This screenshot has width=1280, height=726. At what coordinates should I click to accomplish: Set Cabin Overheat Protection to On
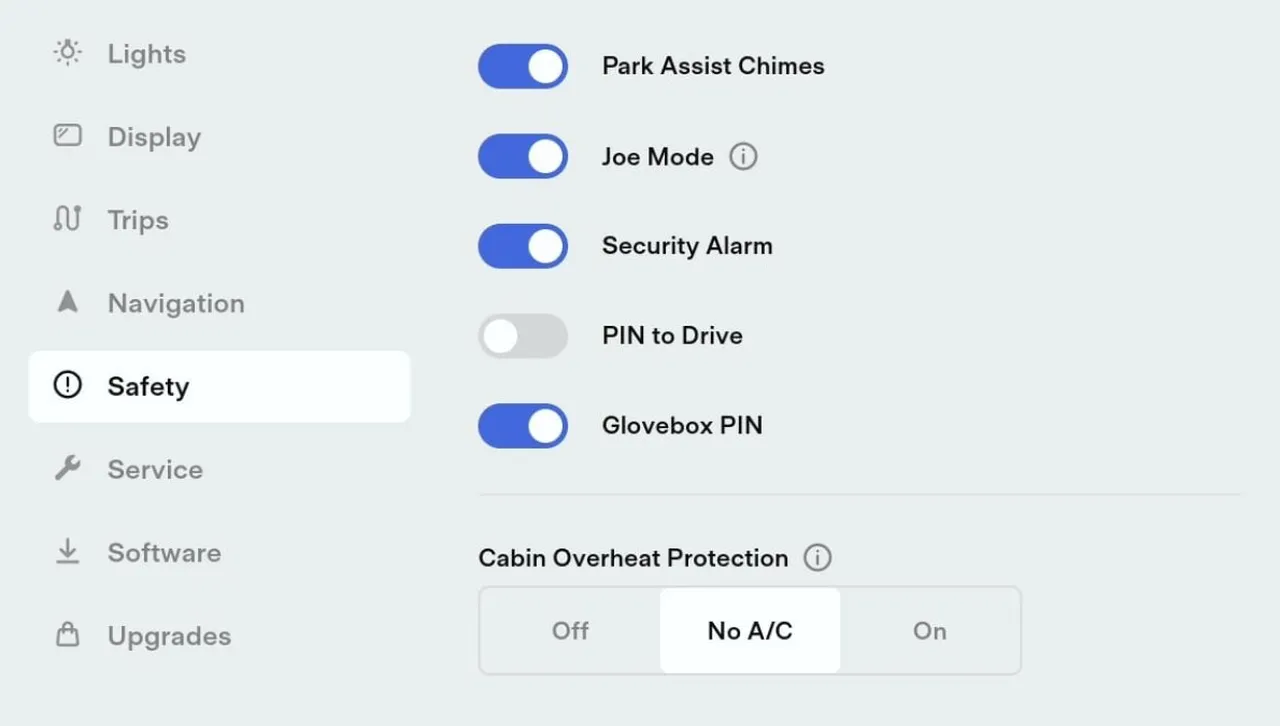pyautogui.click(x=929, y=631)
